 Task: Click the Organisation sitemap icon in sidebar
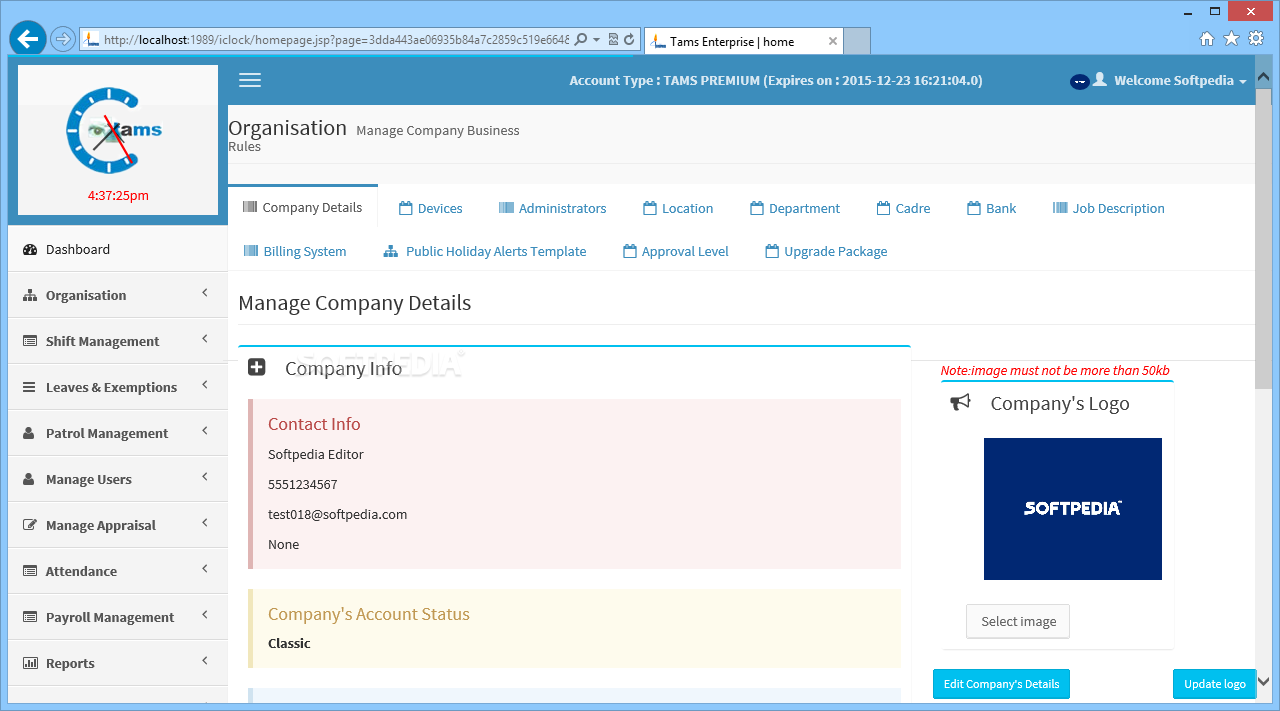[x=30, y=296]
